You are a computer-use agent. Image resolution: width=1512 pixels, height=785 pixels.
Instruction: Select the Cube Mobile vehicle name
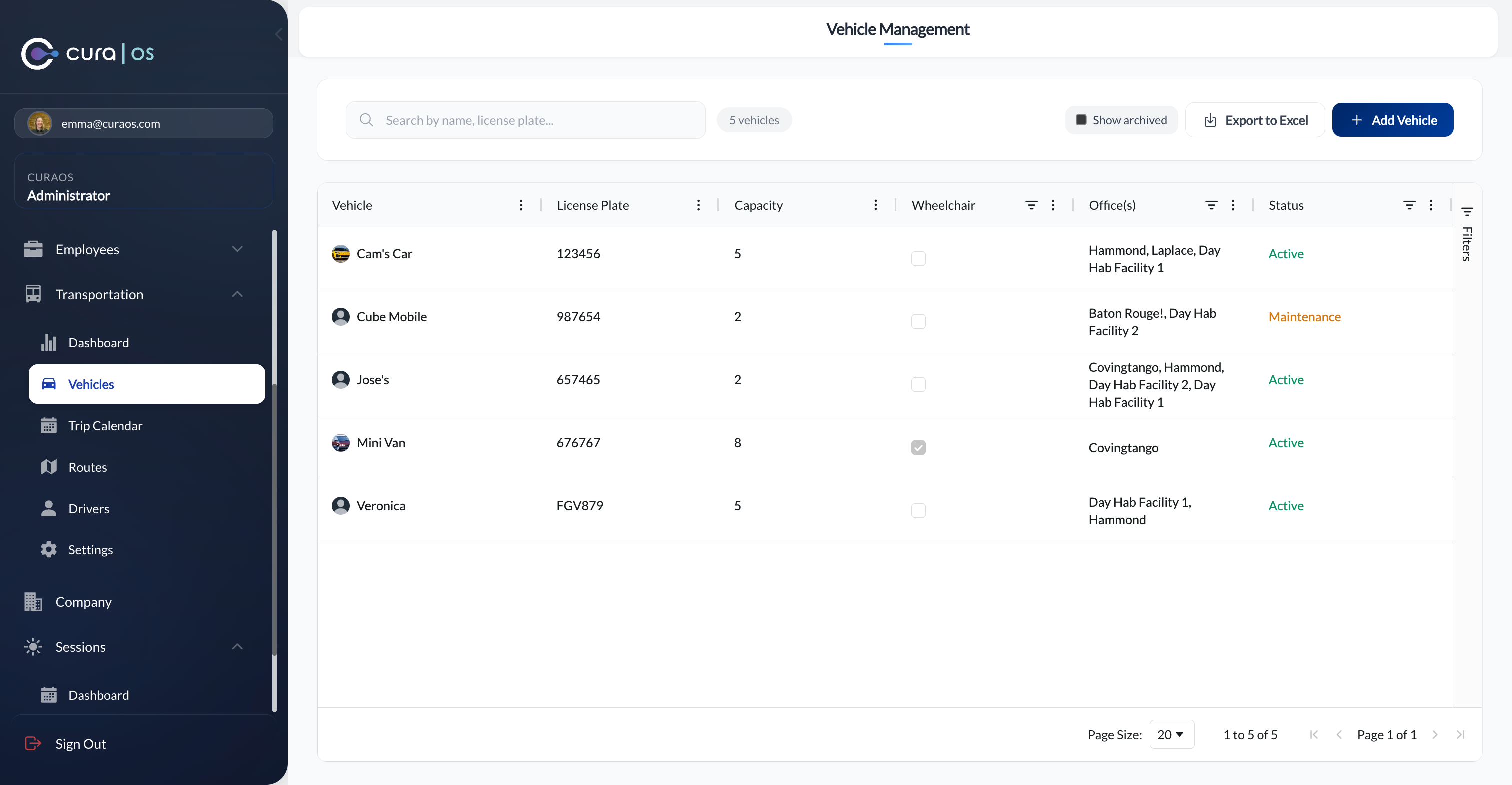click(391, 316)
